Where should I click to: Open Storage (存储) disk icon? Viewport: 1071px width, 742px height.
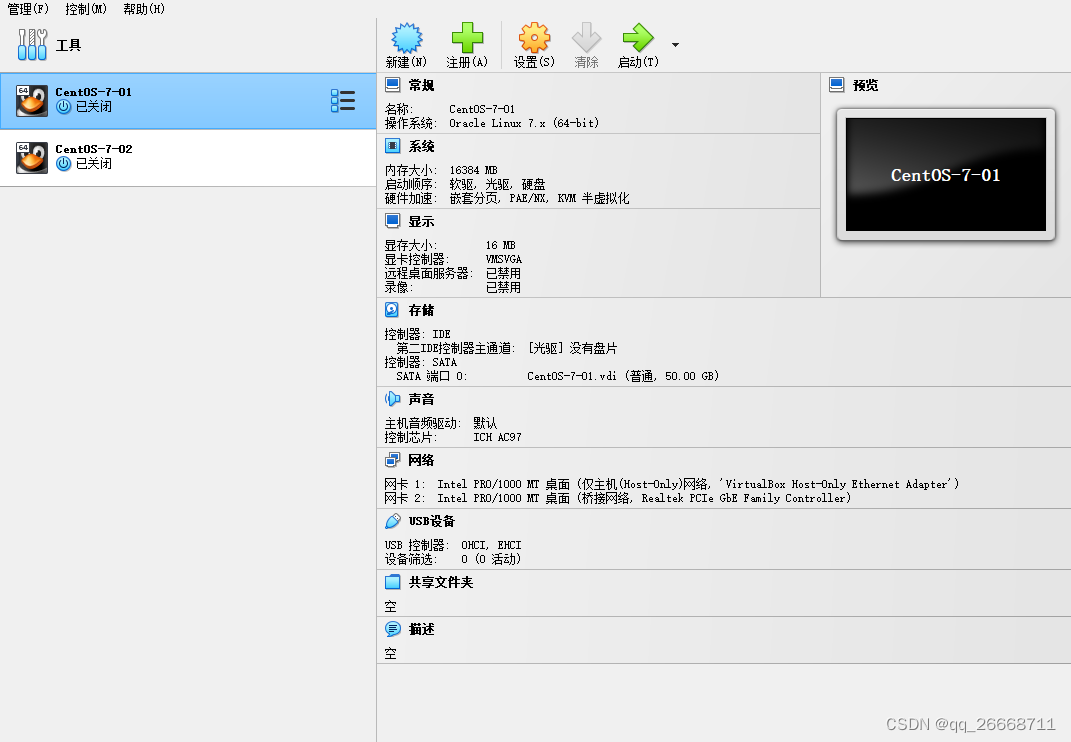click(x=392, y=310)
